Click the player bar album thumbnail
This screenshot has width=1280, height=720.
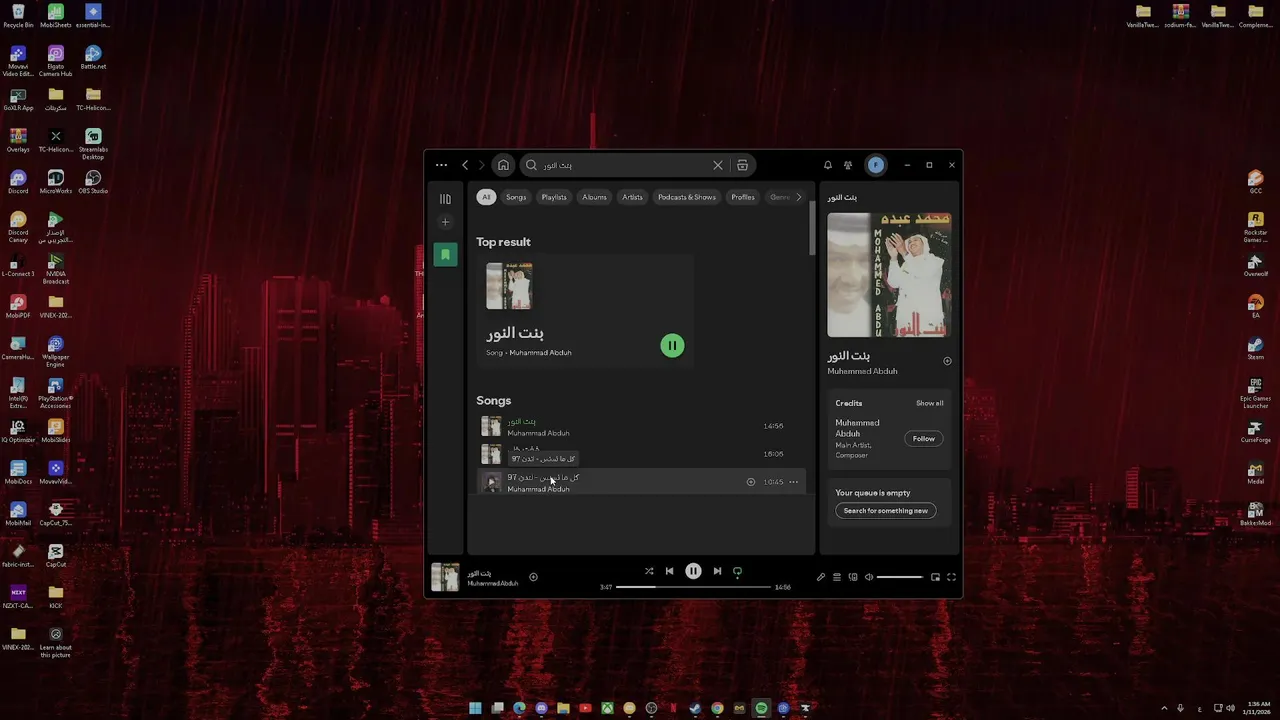click(445, 577)
